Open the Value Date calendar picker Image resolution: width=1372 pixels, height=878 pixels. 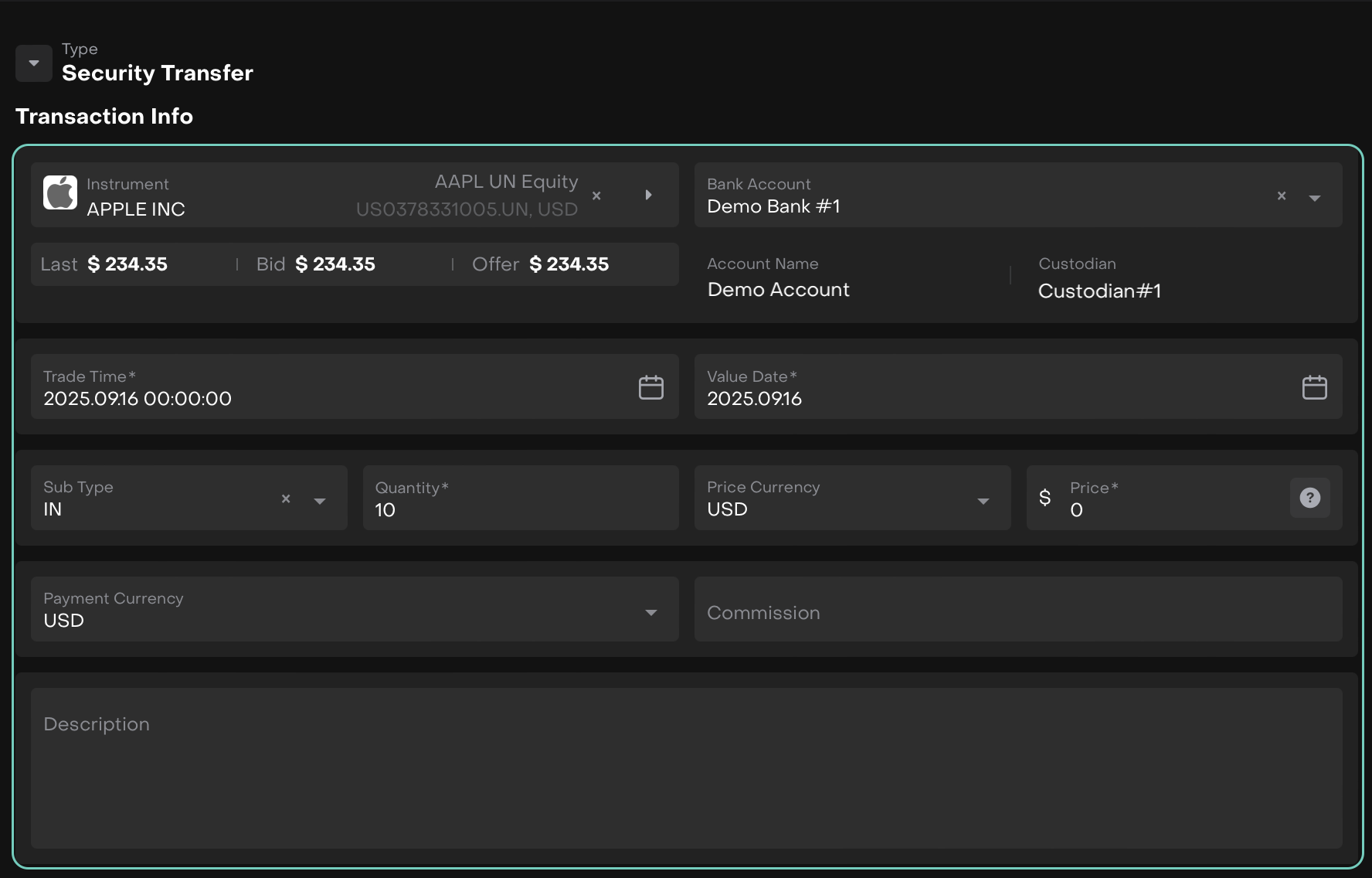click(1314, 387)
